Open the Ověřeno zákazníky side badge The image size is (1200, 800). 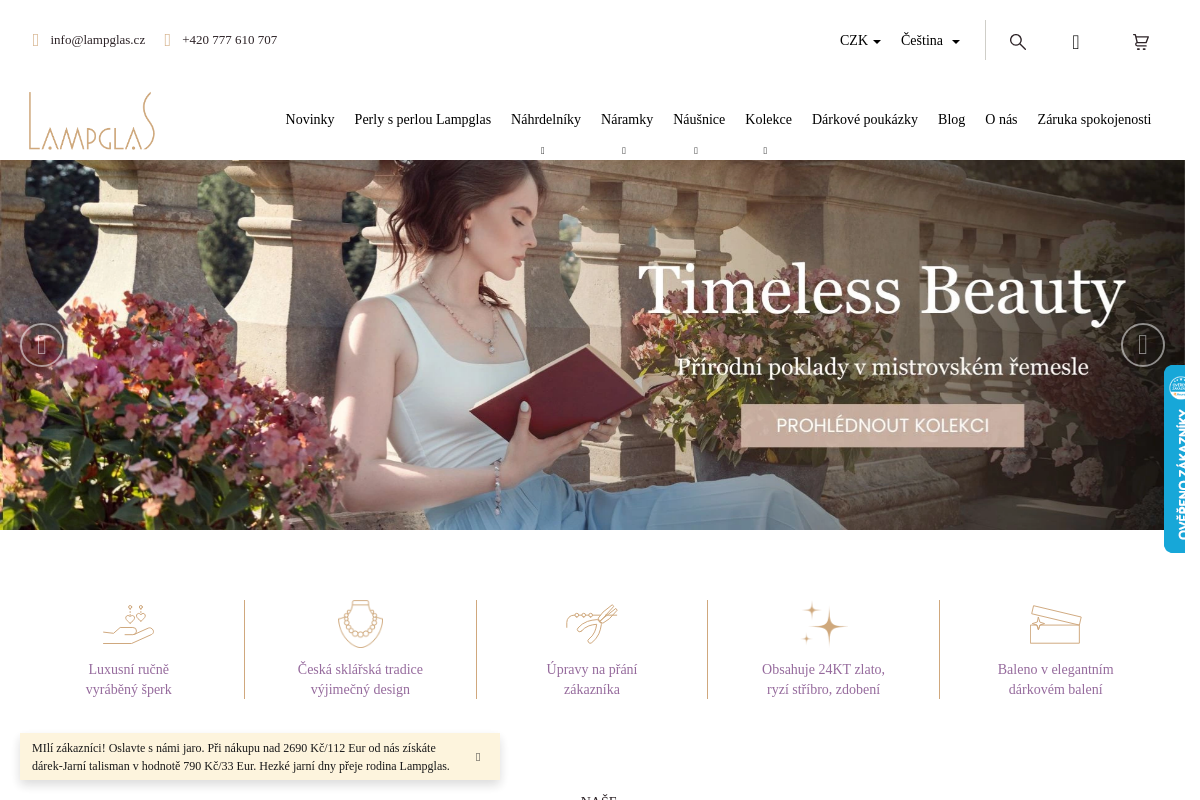[1175, 459]
